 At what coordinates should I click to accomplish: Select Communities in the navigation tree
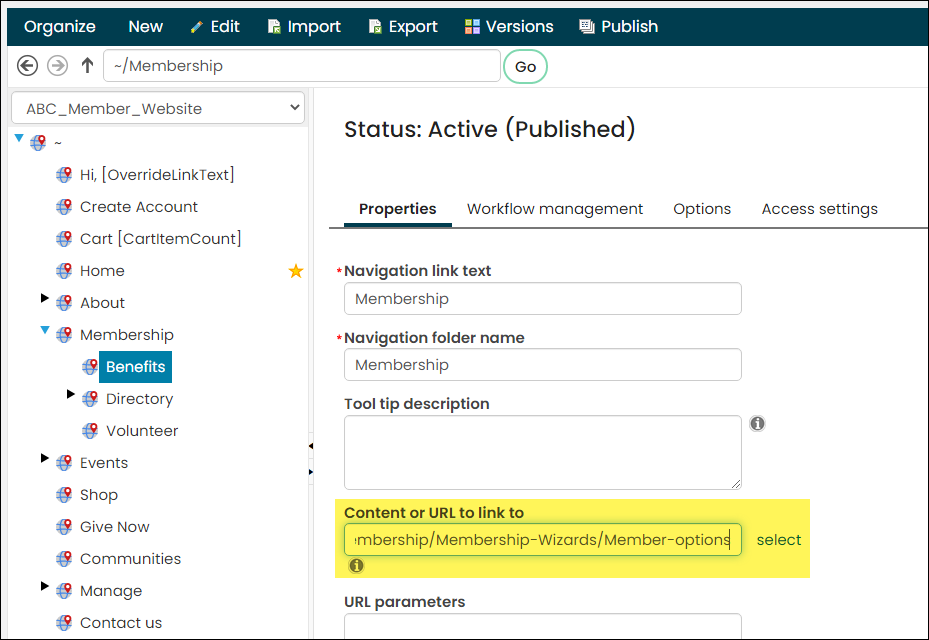click(x=130, y=559)
